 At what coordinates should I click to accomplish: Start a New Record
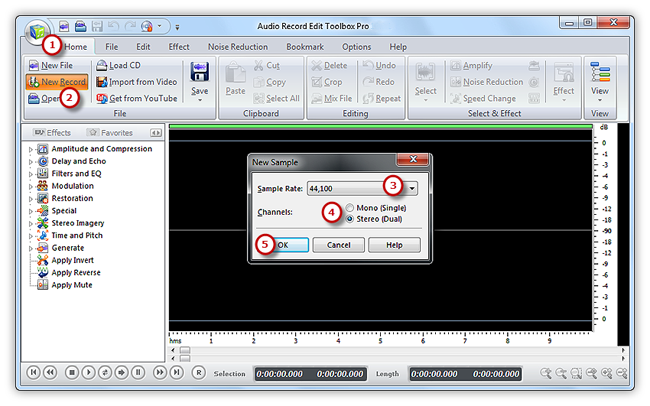coord(57,82)
